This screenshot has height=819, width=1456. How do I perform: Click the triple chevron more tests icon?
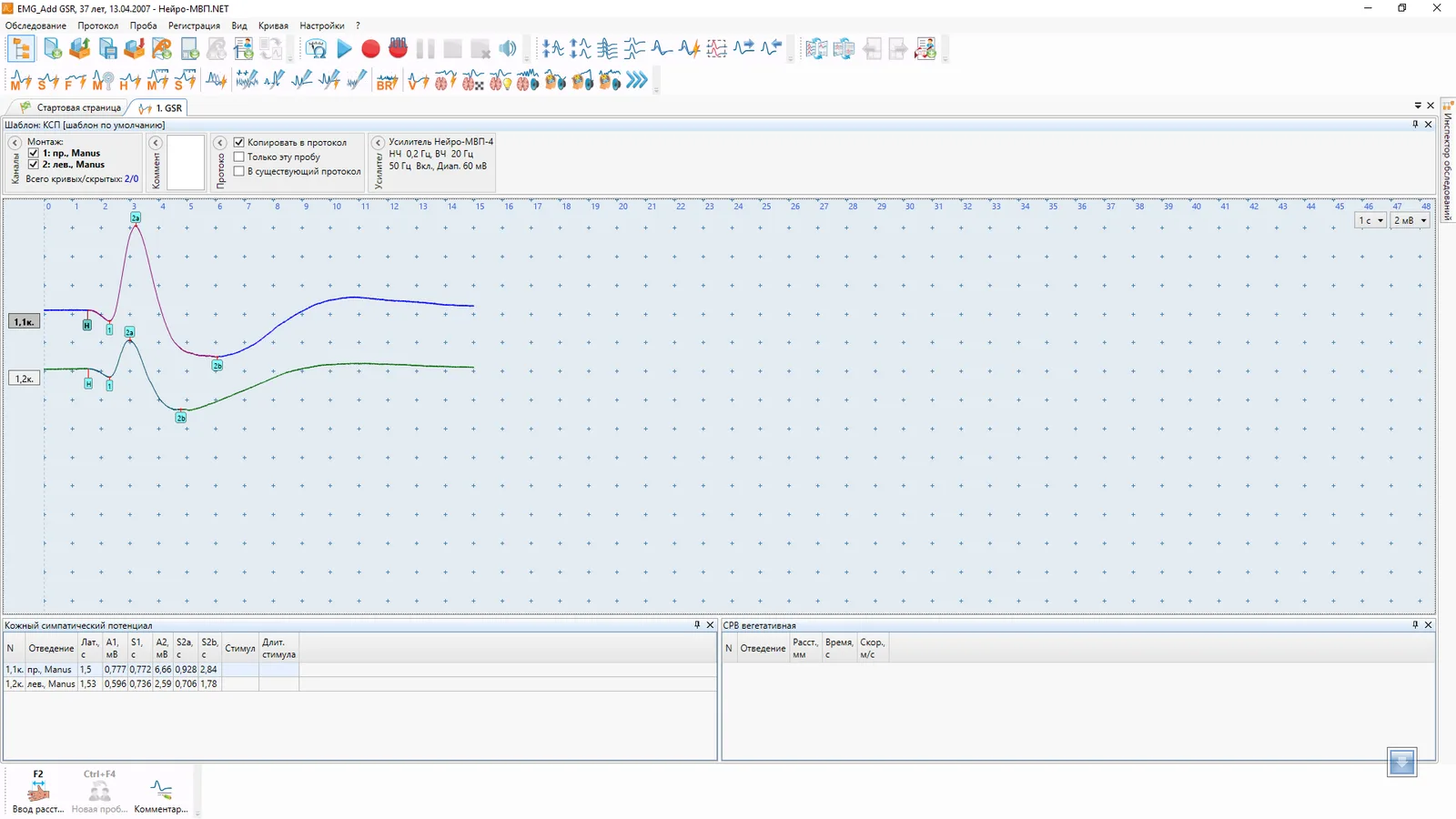[x=637, y=81]
